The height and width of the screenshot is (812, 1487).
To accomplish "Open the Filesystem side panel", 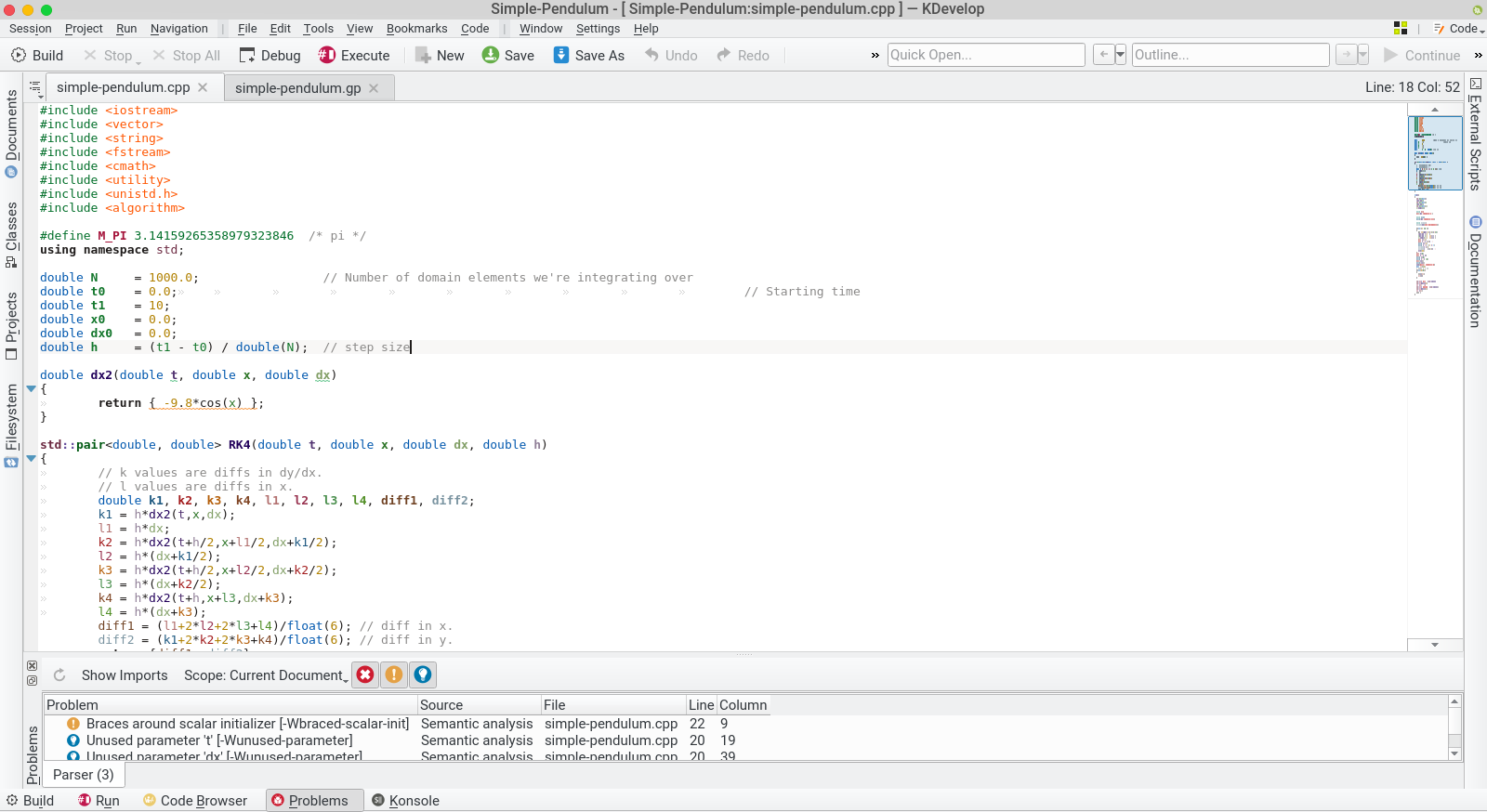I will click(11, 426).
